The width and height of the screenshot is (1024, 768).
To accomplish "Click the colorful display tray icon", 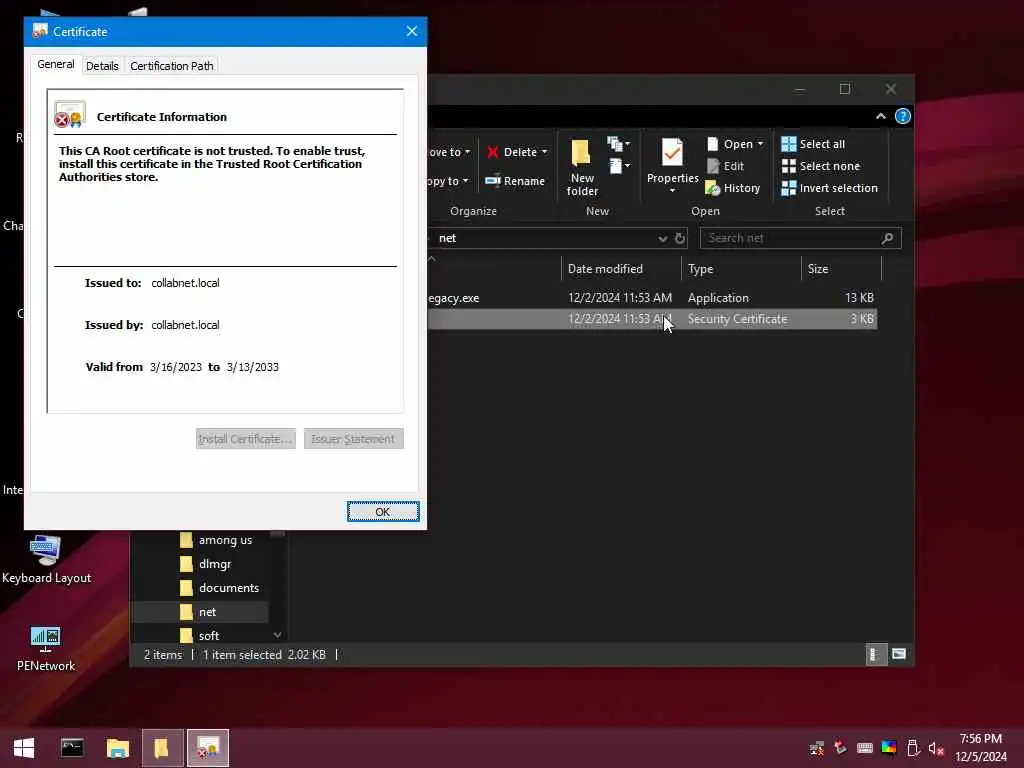I will pyautogui.click(x=889, y=748).
